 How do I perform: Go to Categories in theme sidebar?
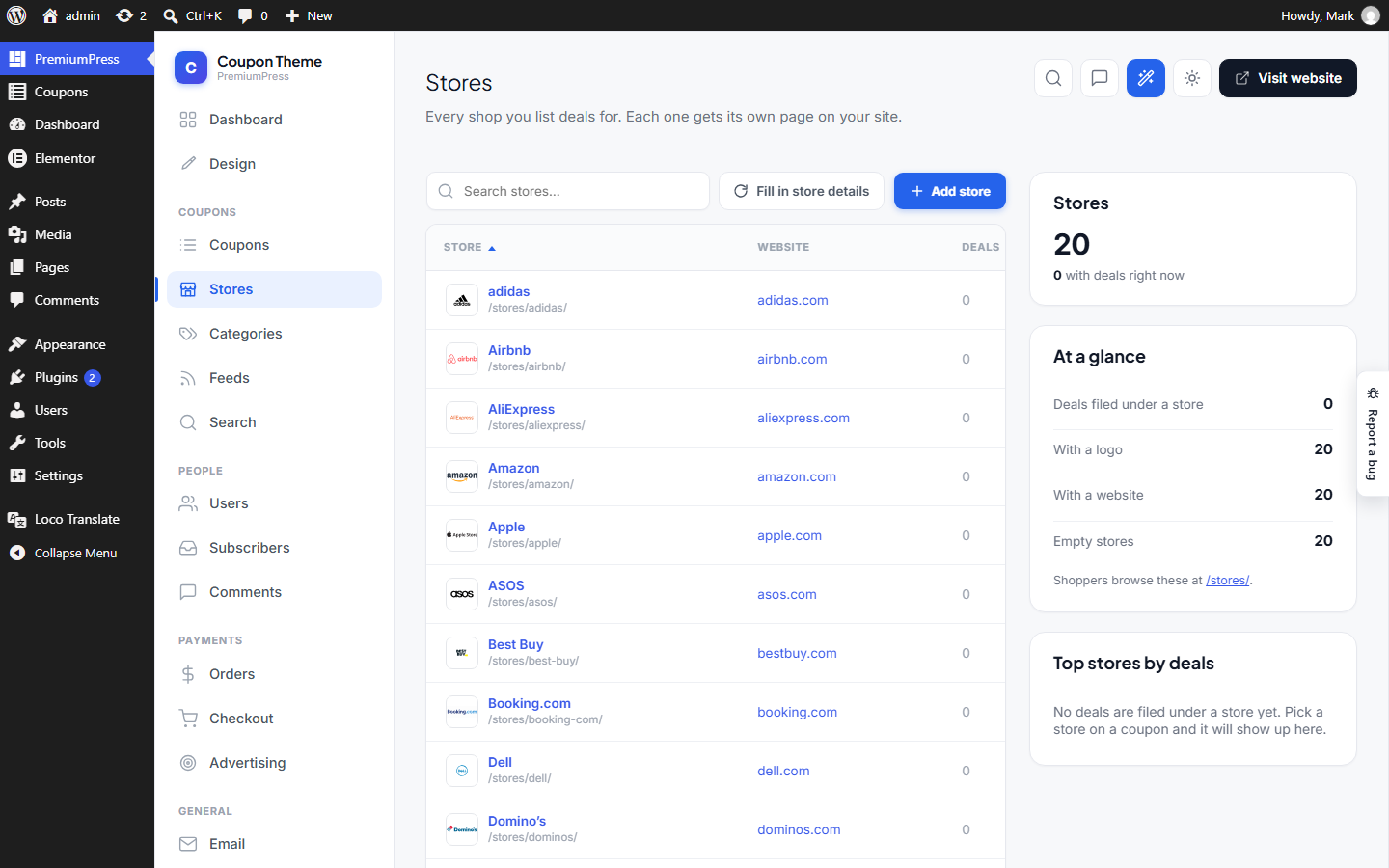274,334
